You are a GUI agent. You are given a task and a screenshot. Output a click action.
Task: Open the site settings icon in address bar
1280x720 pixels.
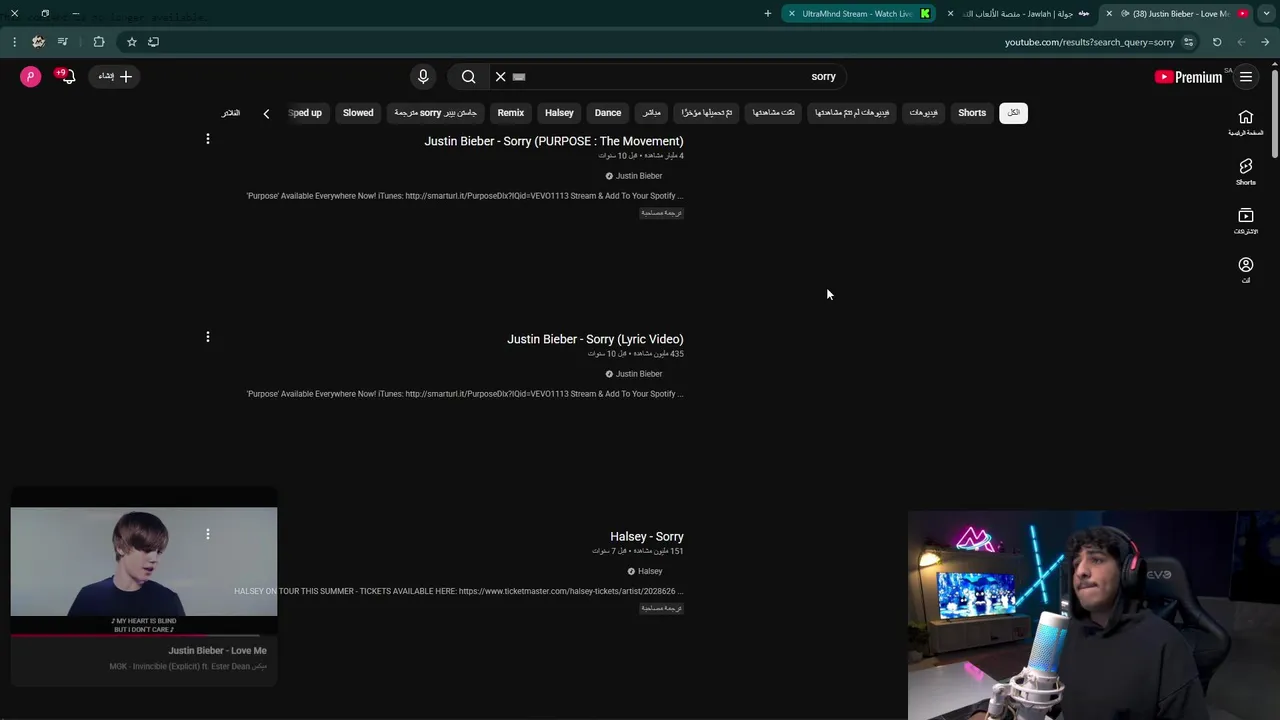[1188, 42]
